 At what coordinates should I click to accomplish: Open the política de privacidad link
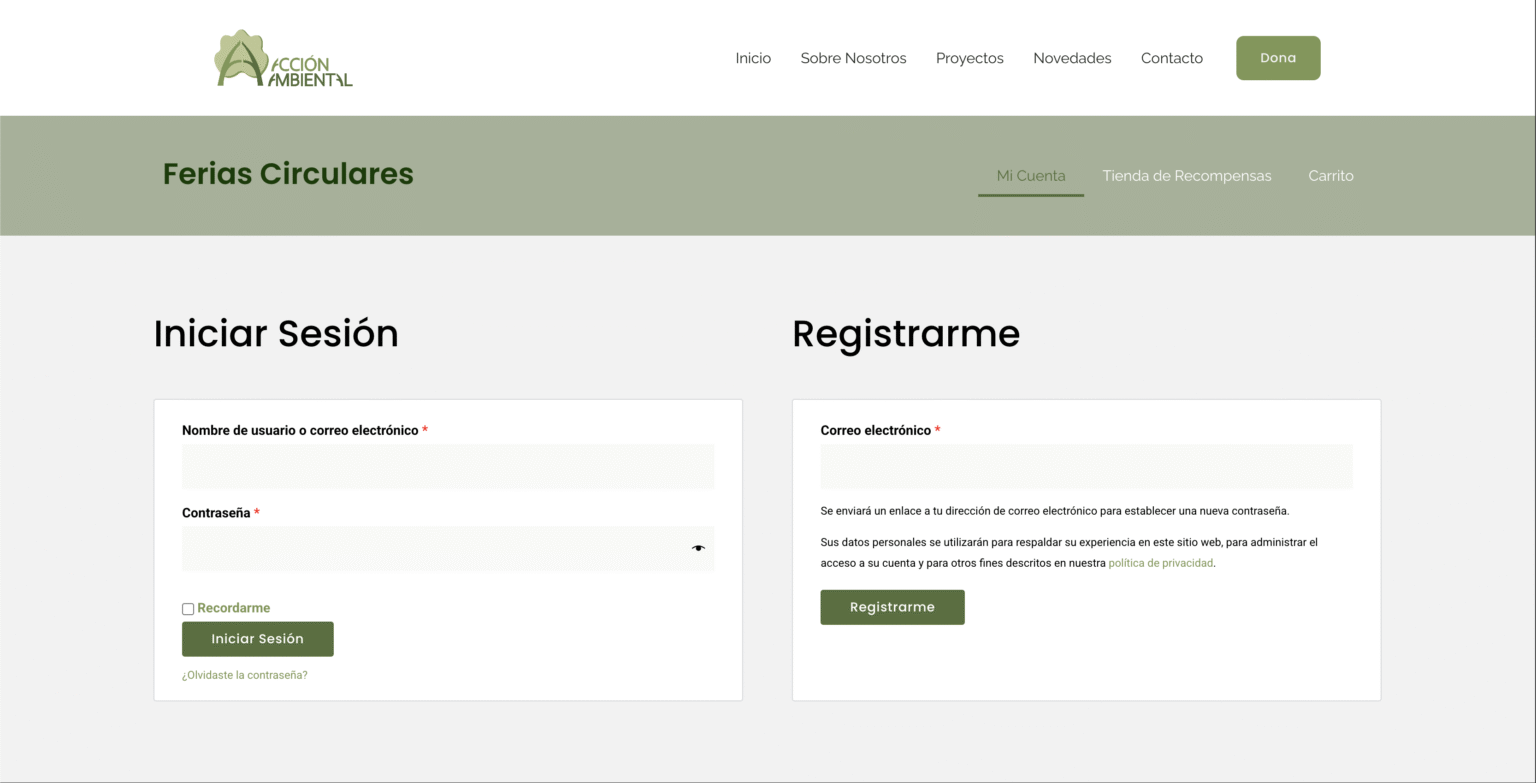[x=1160, y=563]
